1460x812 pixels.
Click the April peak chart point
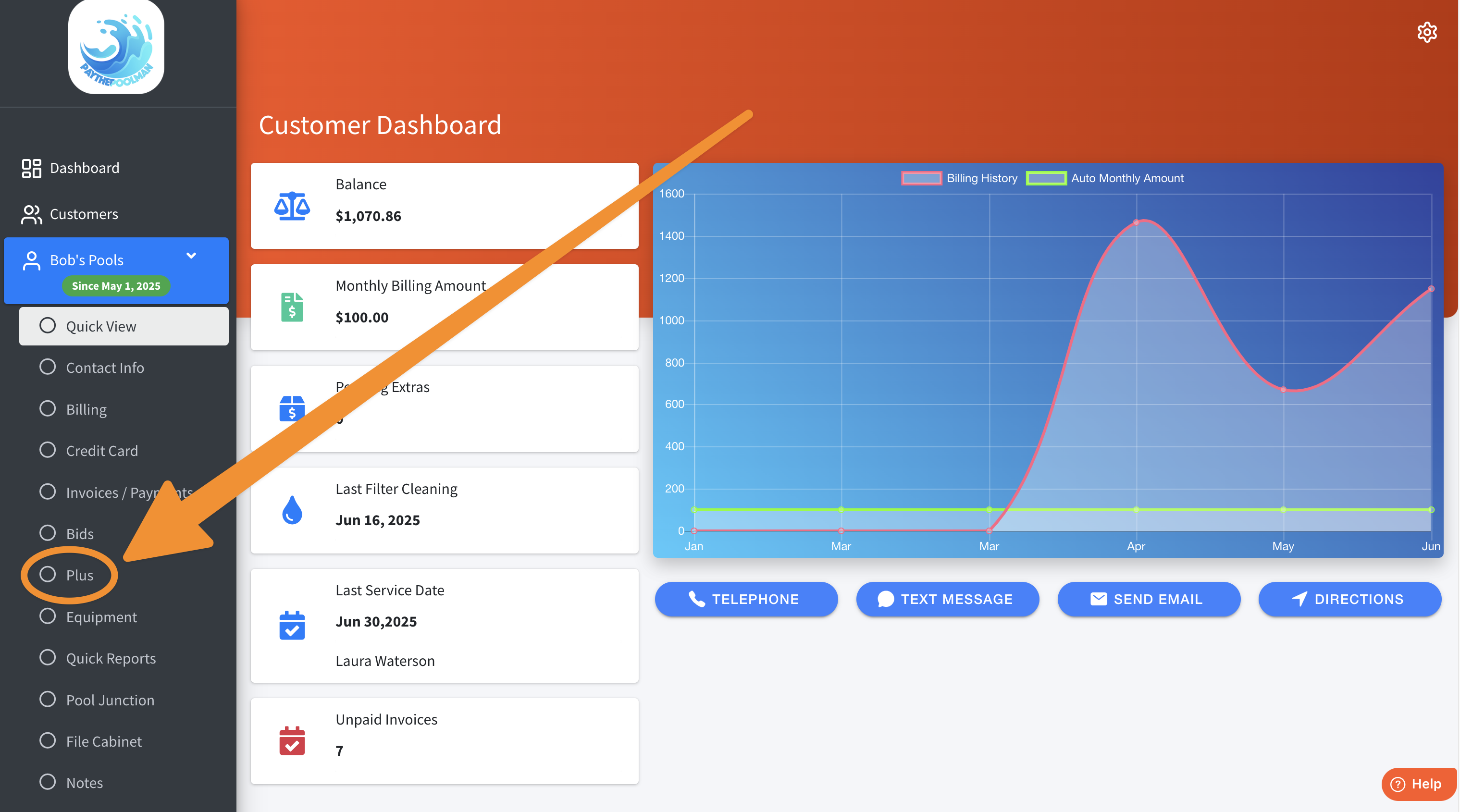click(x=1136, y=222)
